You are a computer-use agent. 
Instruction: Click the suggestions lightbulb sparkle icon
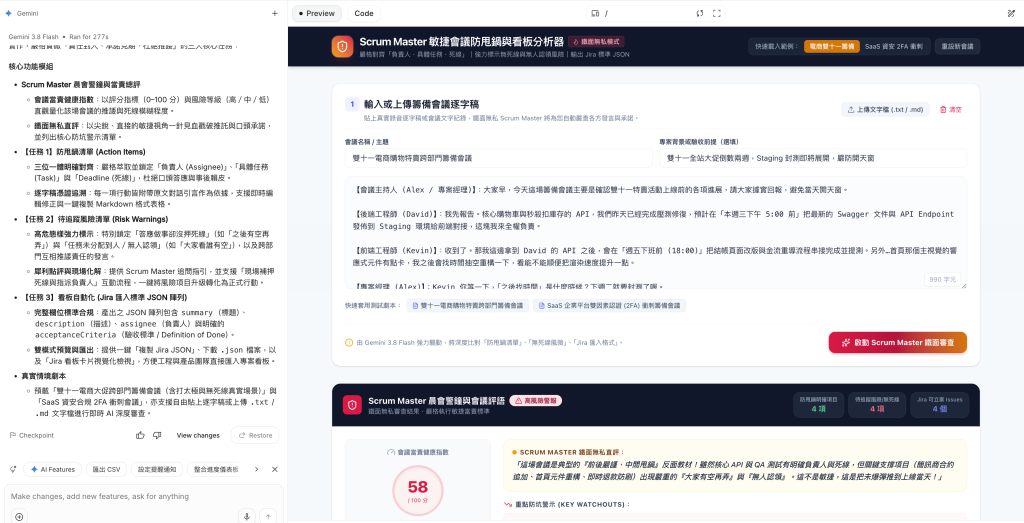(12, 469)
